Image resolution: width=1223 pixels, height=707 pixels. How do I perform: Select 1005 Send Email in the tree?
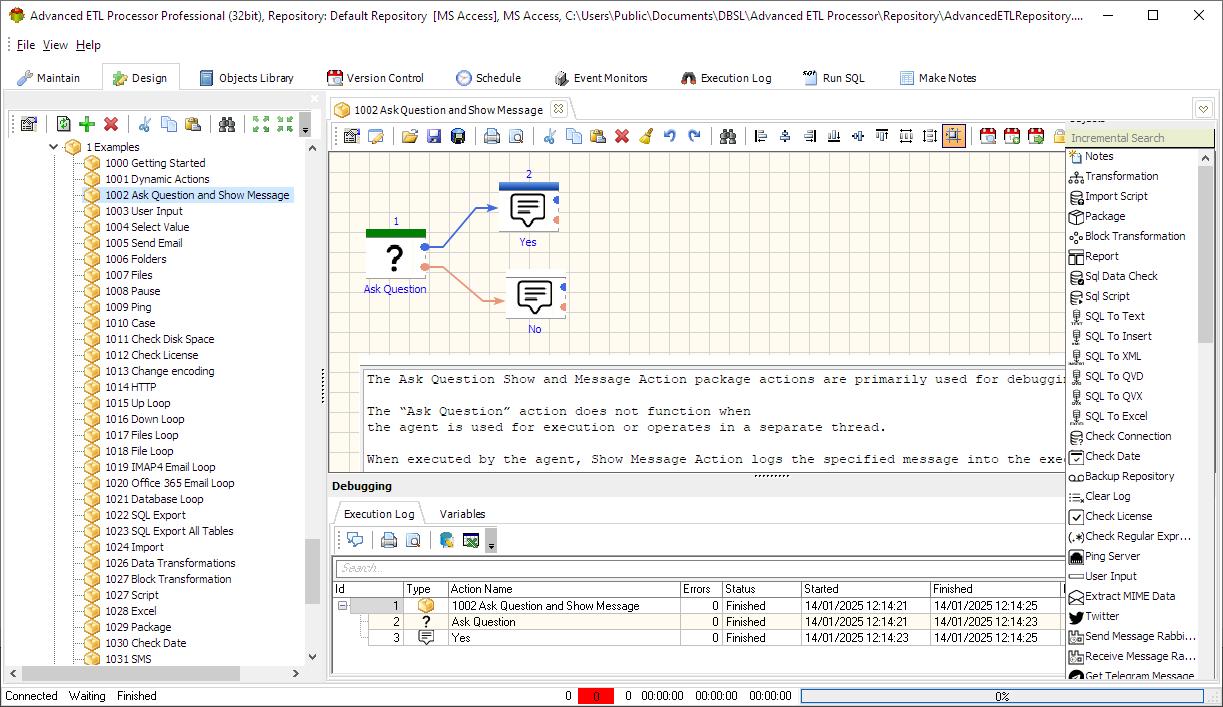tap(144, 243)
